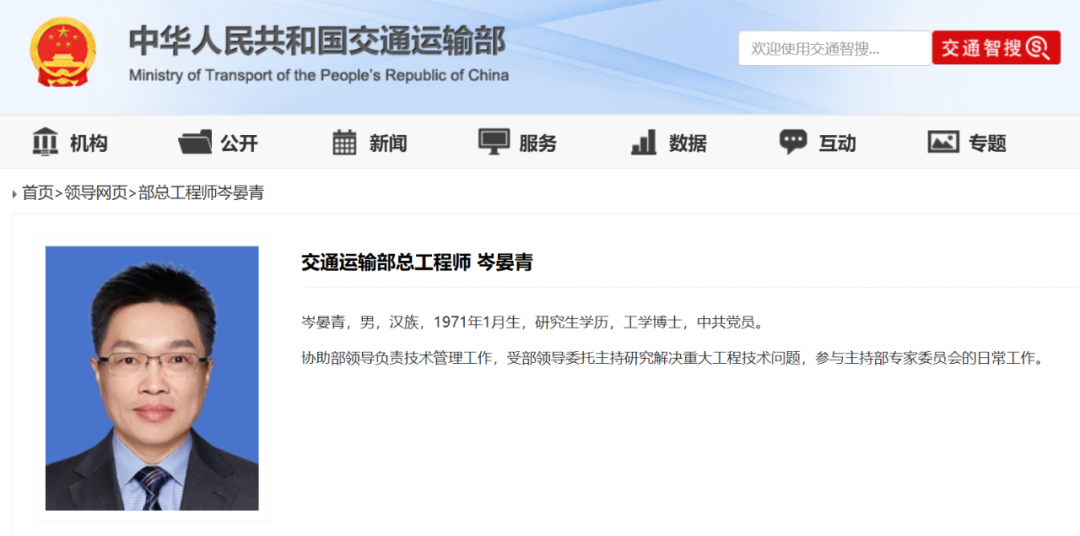Open the 机构 menu item
The width and height of the screenshot is (1080, 536).
[89, 143]
